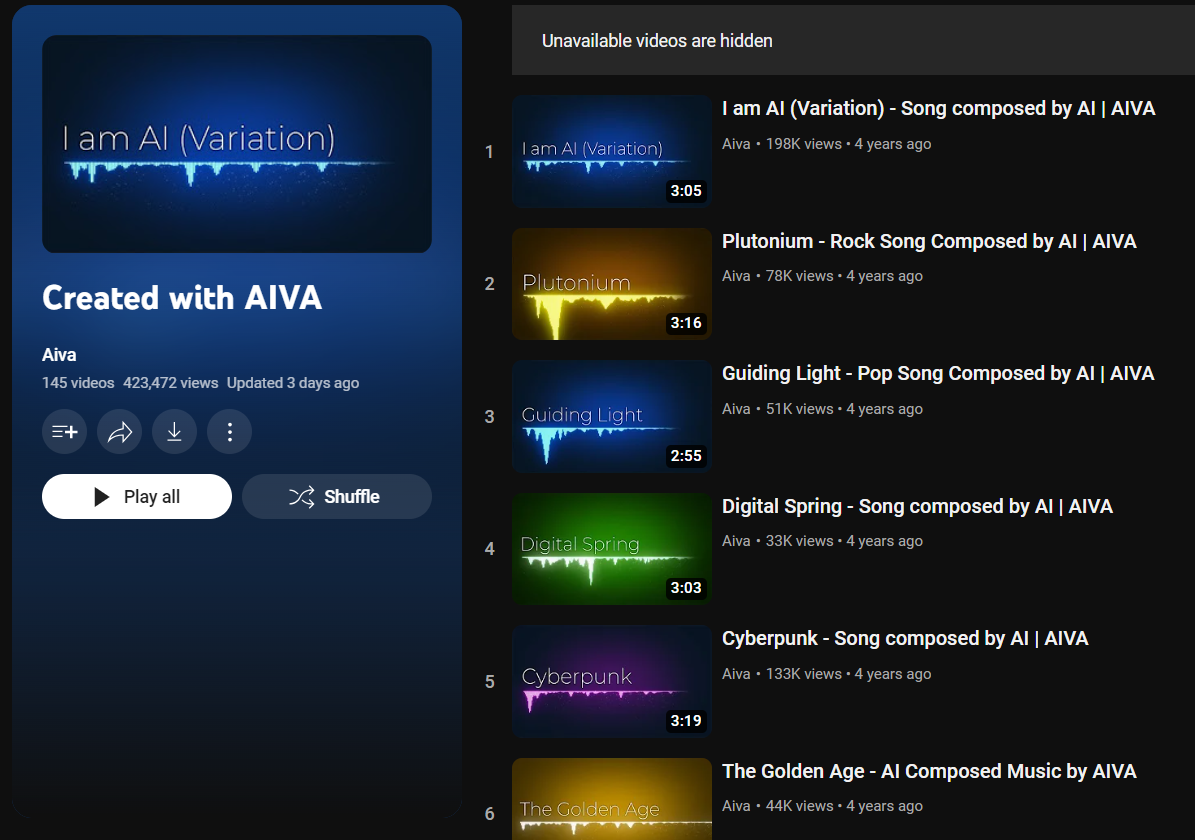The width and height of the screenshot is (1195, 840).
Task: Click Aiva channel name under Cyberpunk video
Action: coord(736,674)
